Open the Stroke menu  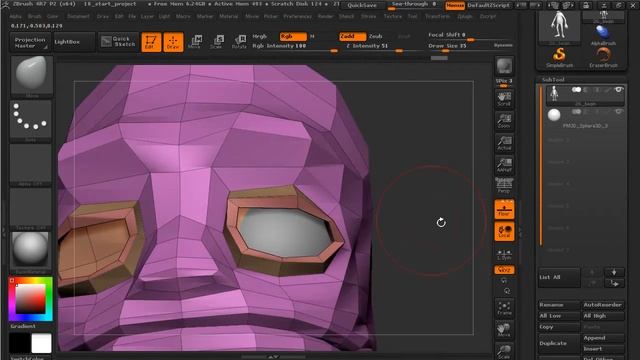pos(368,16)
